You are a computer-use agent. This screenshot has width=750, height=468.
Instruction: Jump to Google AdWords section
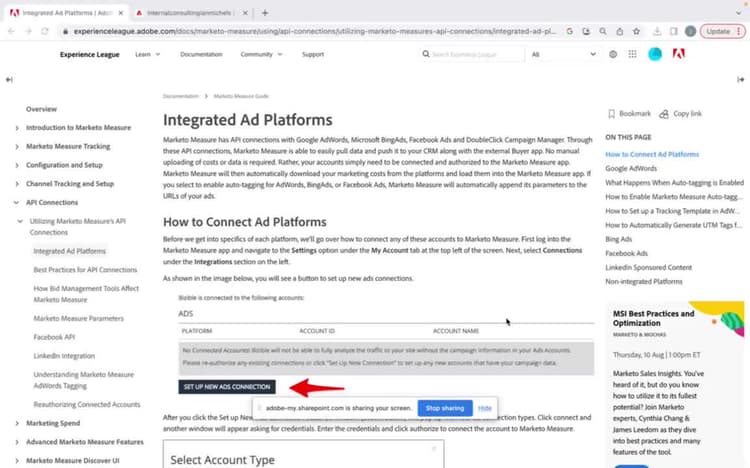(631, 168)
